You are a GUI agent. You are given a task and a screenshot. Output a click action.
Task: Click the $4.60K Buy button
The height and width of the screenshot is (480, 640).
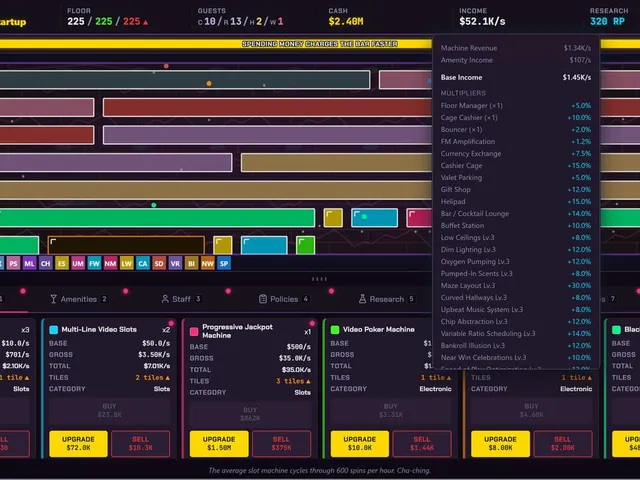click(x=531, y=411)
